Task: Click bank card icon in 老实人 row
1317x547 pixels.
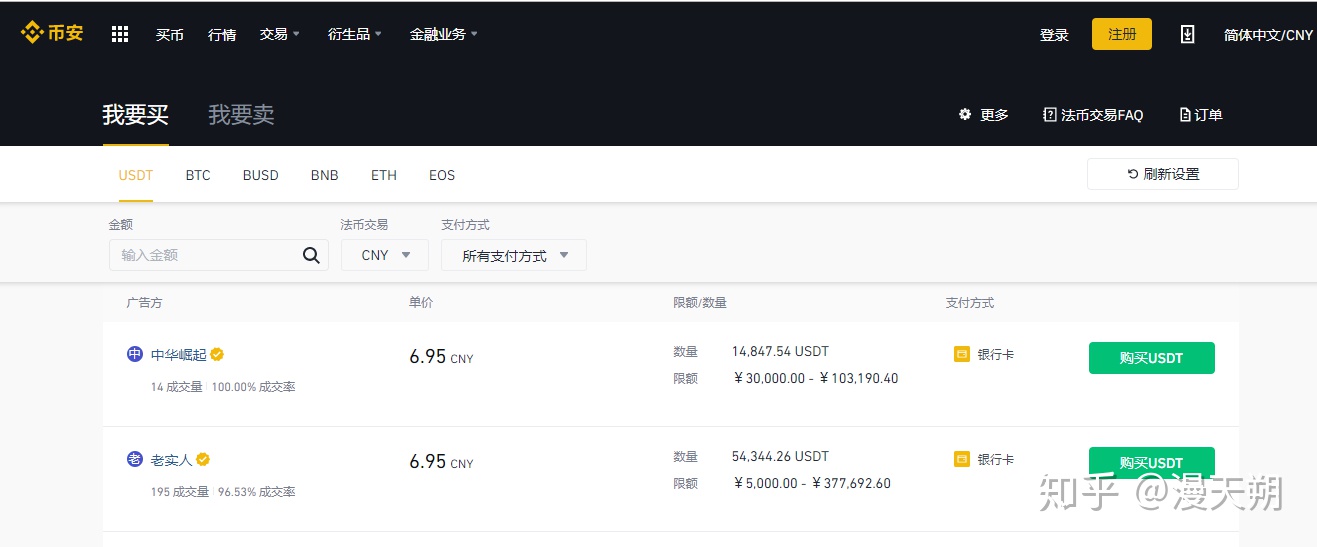Action: [962, 459]
